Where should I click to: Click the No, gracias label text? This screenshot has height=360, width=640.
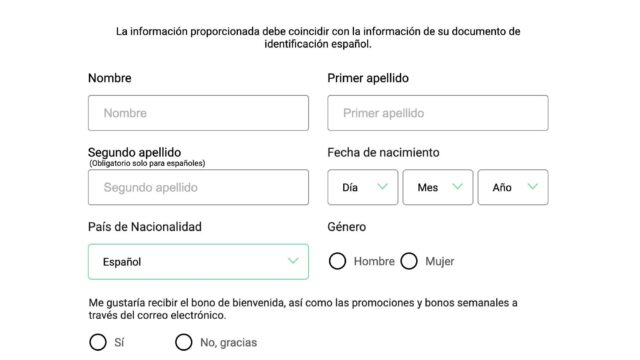click(x=229, y=342)
